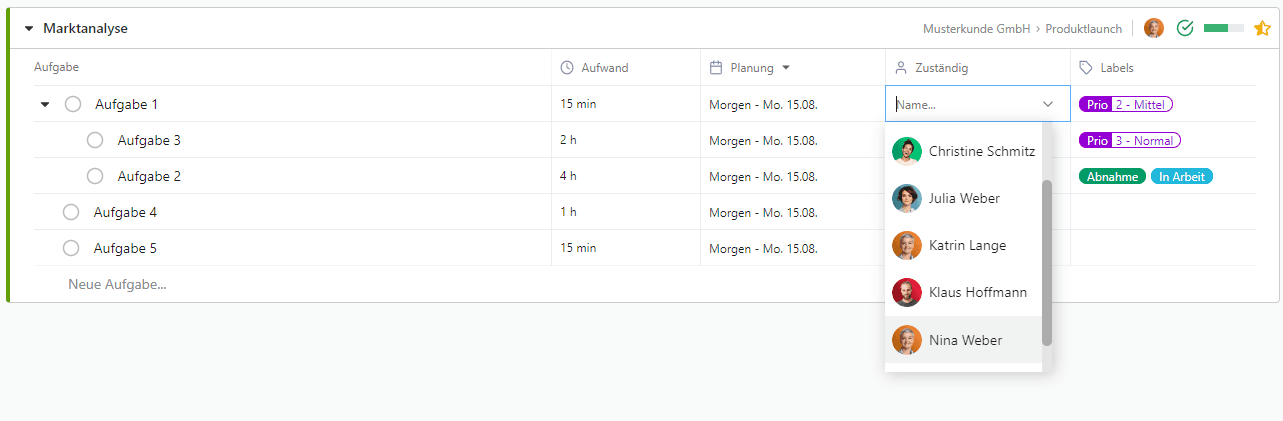1283x421 pixels.
Task: Open the Produktlaunch breadcrumb link
Action: pos(1084,29)
